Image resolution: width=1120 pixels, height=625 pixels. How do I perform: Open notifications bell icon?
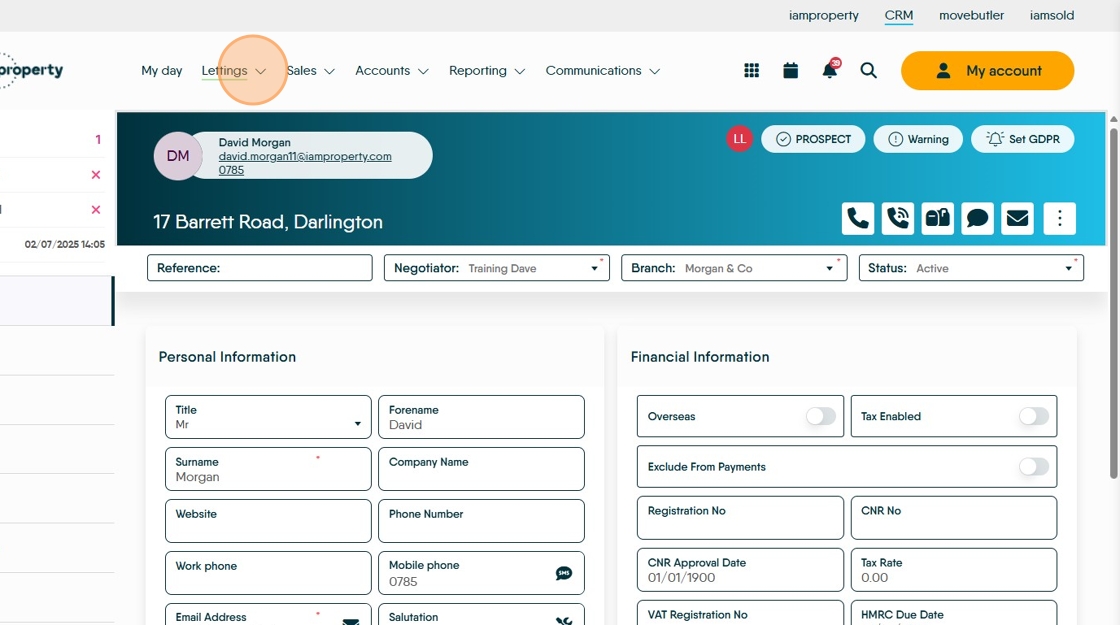(830, 69)
